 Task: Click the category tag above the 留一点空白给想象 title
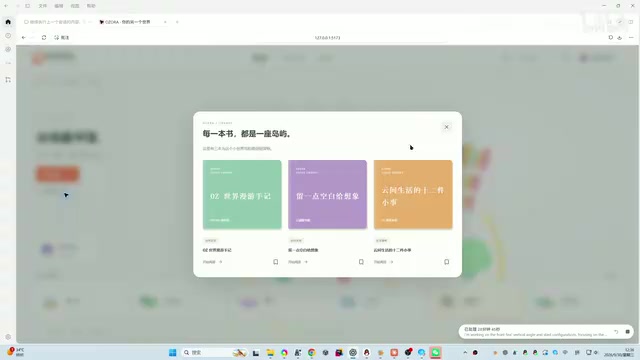click(x=296, y=240)
